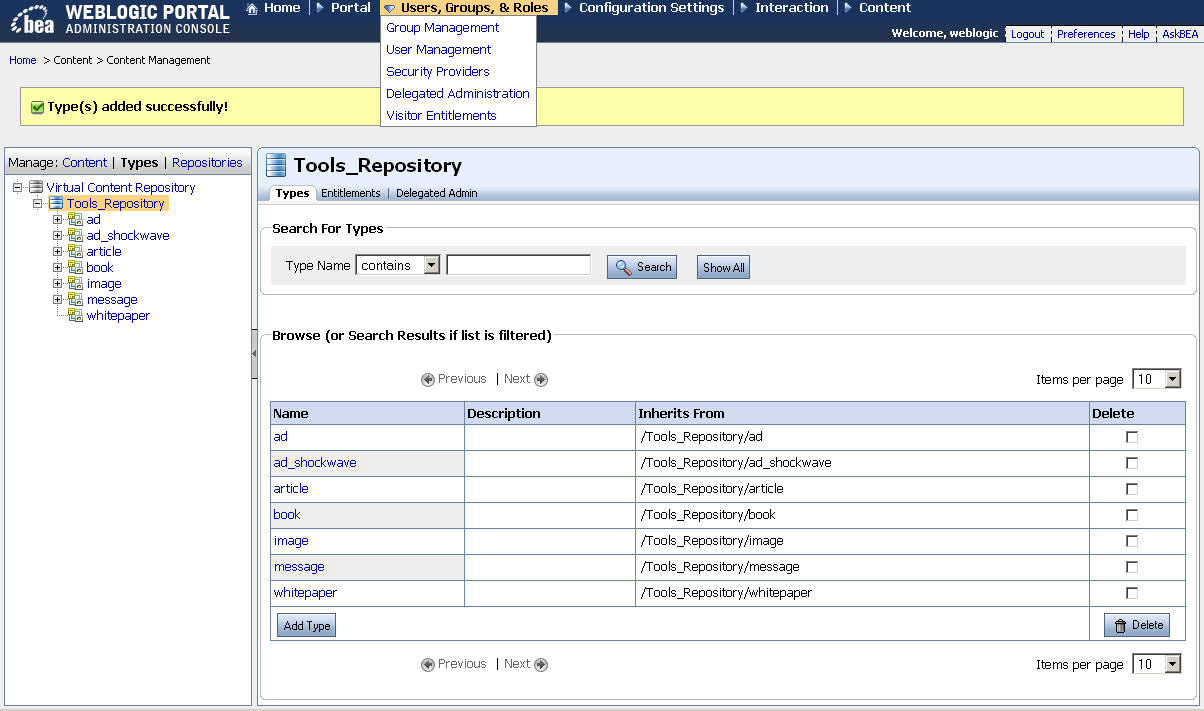This screenshot has width=1204, height=711.
Task: Click the type icon beside image in the tree
Action: (75, 283)
